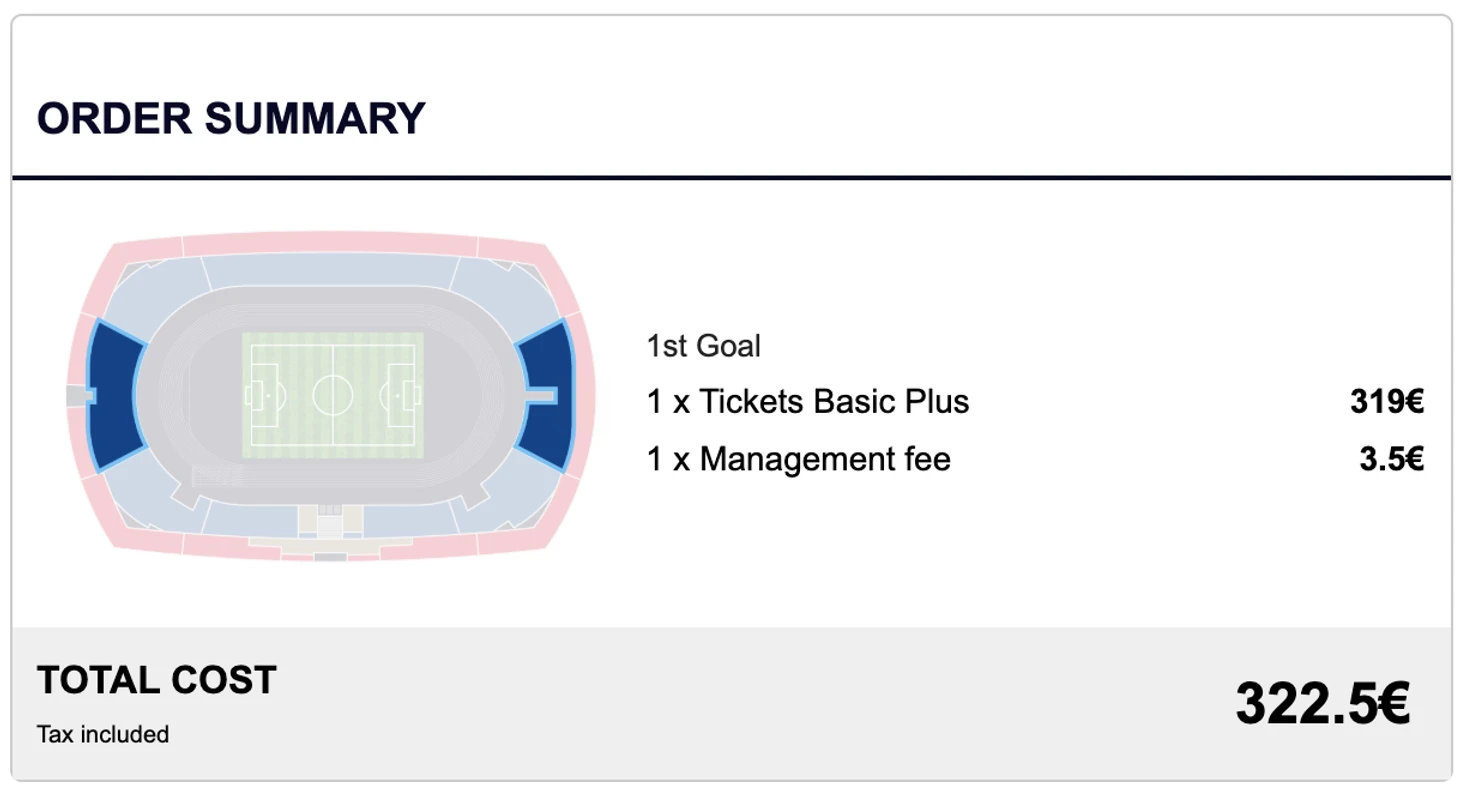Click the right dark blue goal section

545,395
